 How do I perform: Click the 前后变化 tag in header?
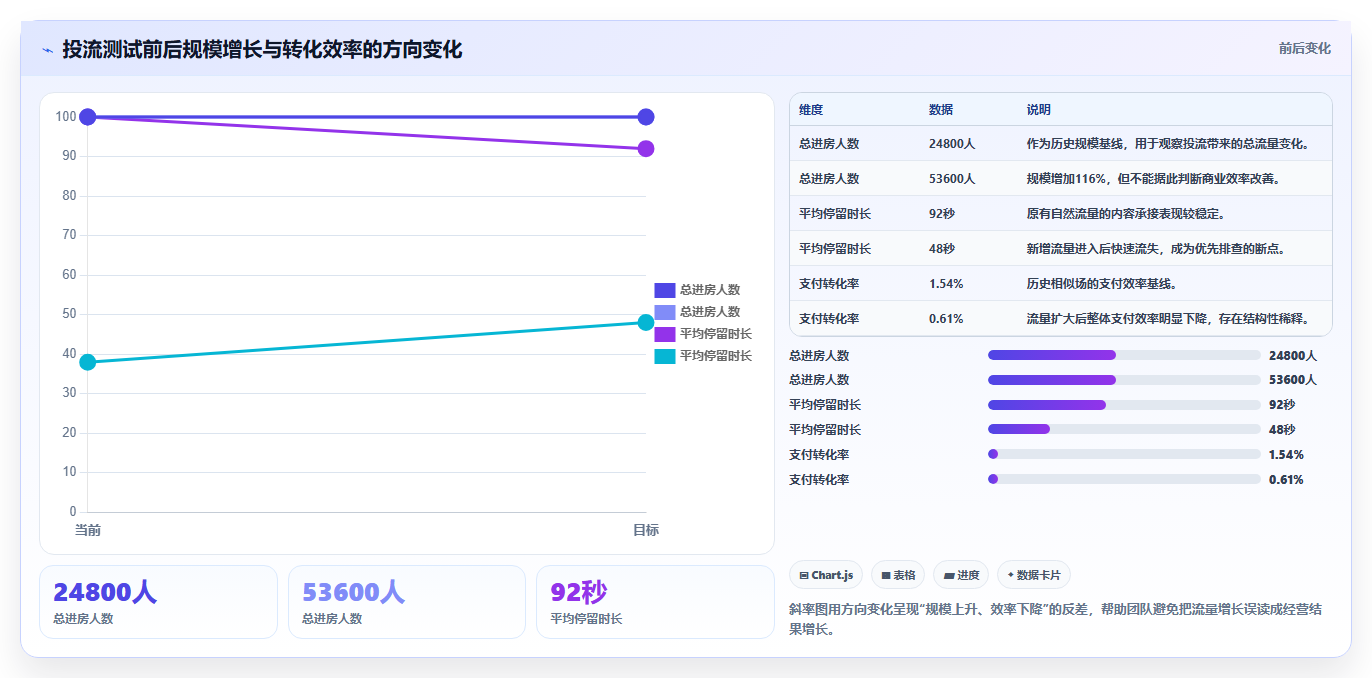click(x=1304, y=48)
